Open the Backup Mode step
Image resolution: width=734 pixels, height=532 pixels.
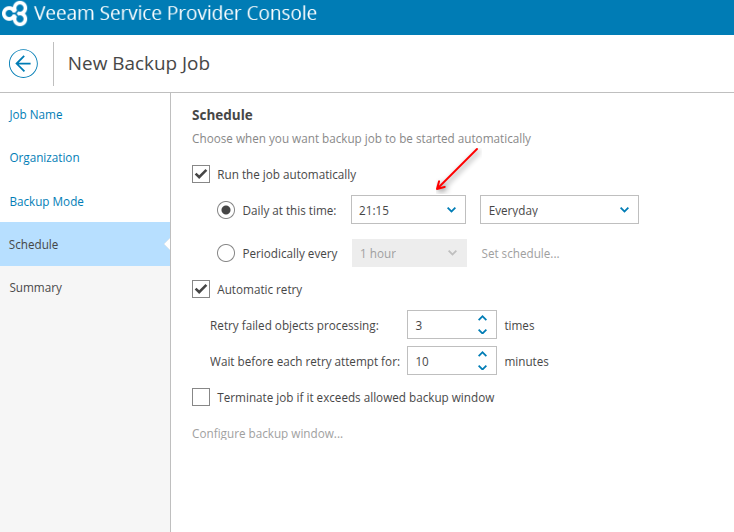(x=47, y=201)
